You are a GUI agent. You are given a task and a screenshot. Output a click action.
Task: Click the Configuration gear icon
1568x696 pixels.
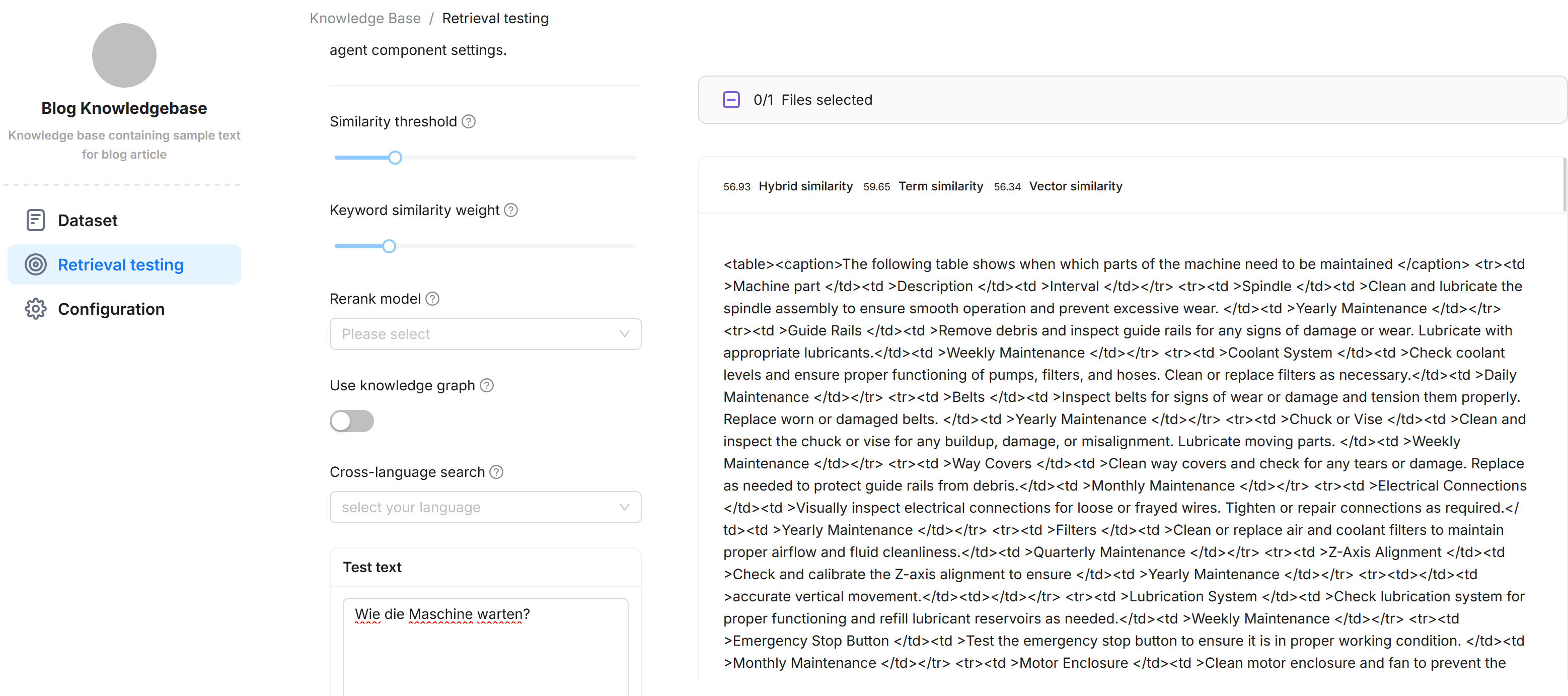(x=35, y=309)
